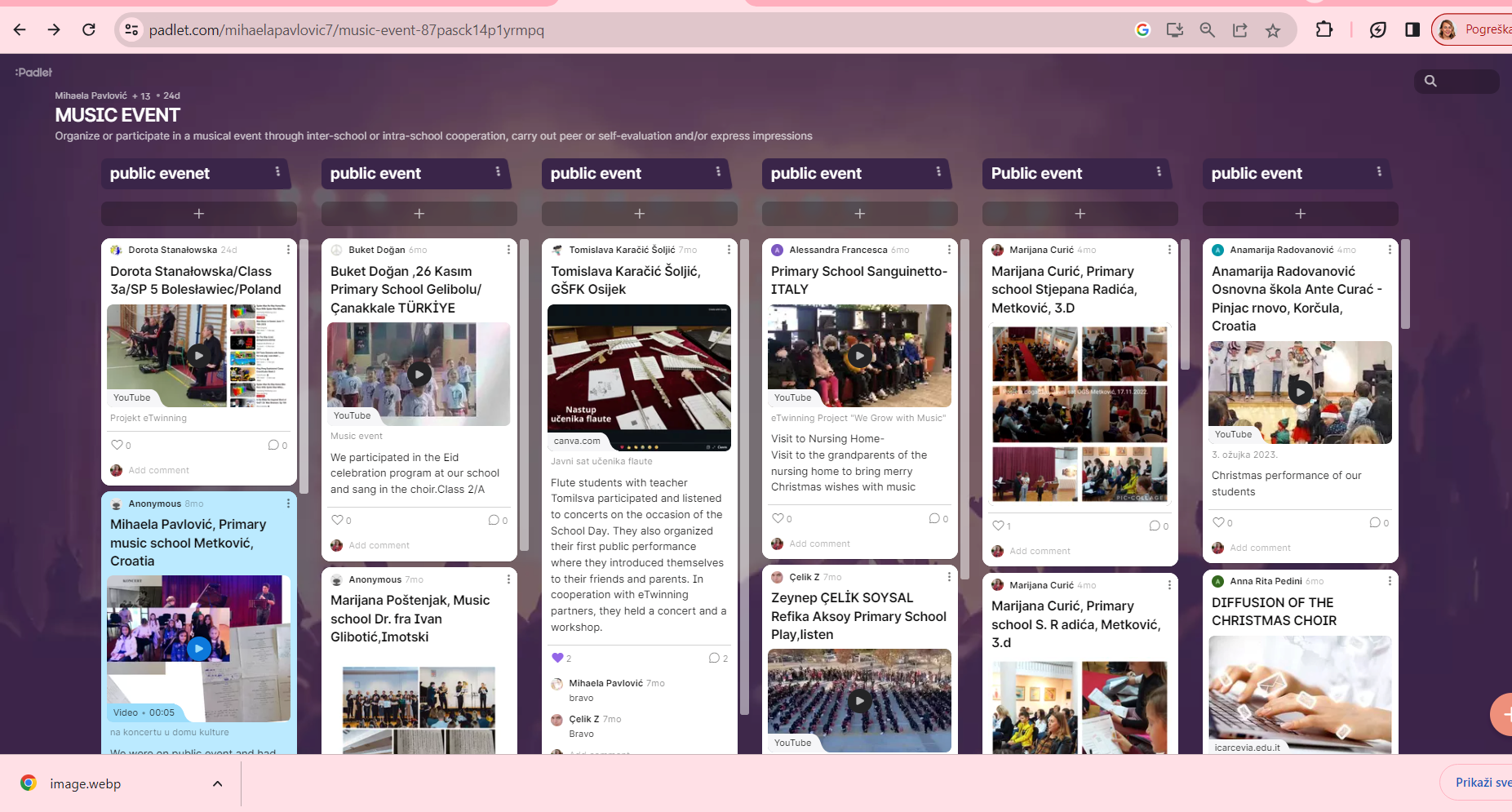Open options menu for 'Public event' capitalized section
This screenshot has height=812, width=1512.
pyautogui.click(x=1159, y=172)
